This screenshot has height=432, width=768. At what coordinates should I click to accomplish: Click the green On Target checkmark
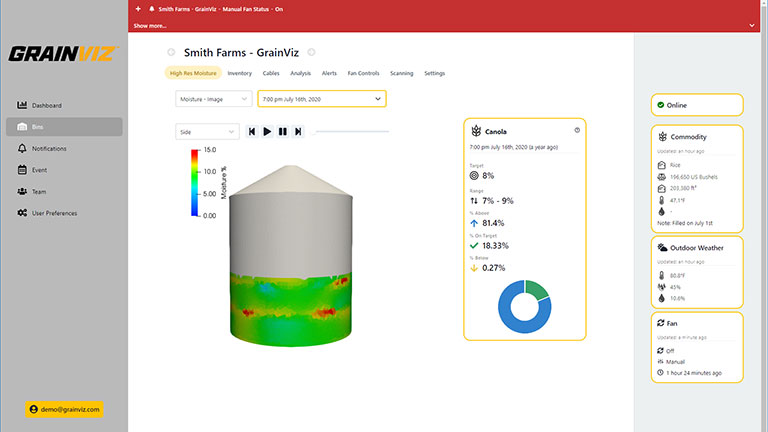point(474,245)
